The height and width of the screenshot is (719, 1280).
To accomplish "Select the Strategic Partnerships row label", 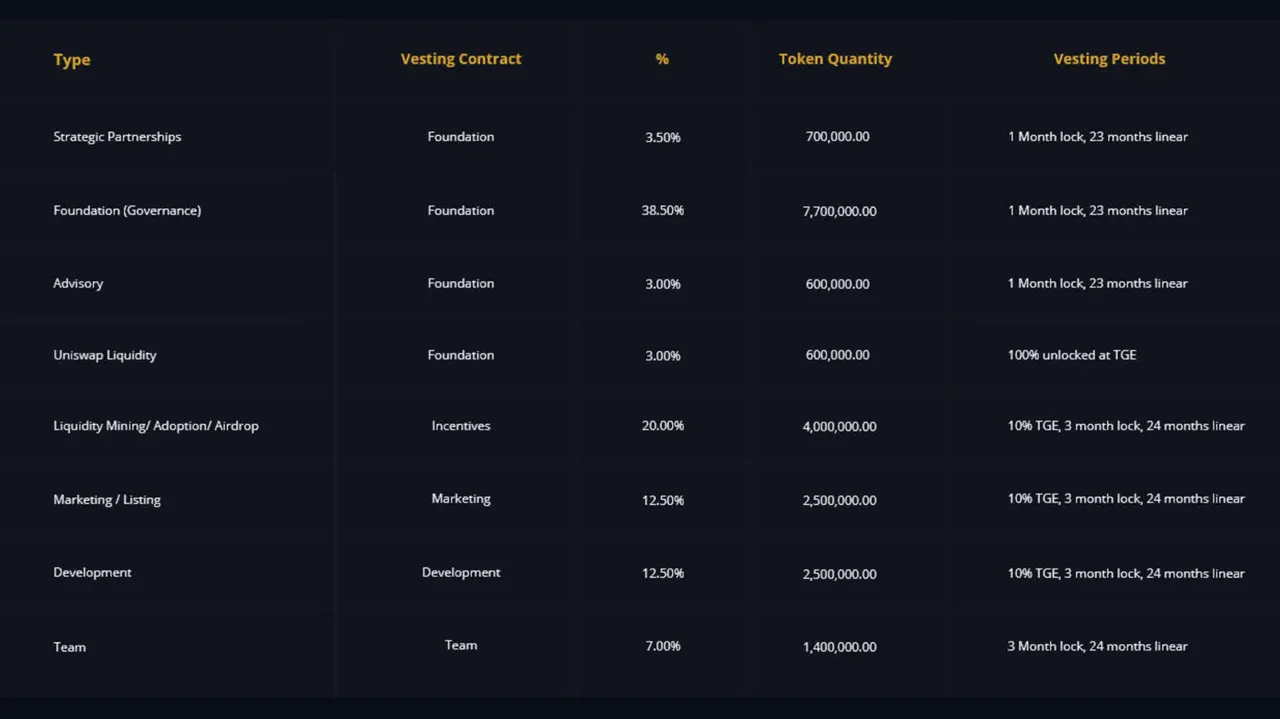I will coord(117,137).
